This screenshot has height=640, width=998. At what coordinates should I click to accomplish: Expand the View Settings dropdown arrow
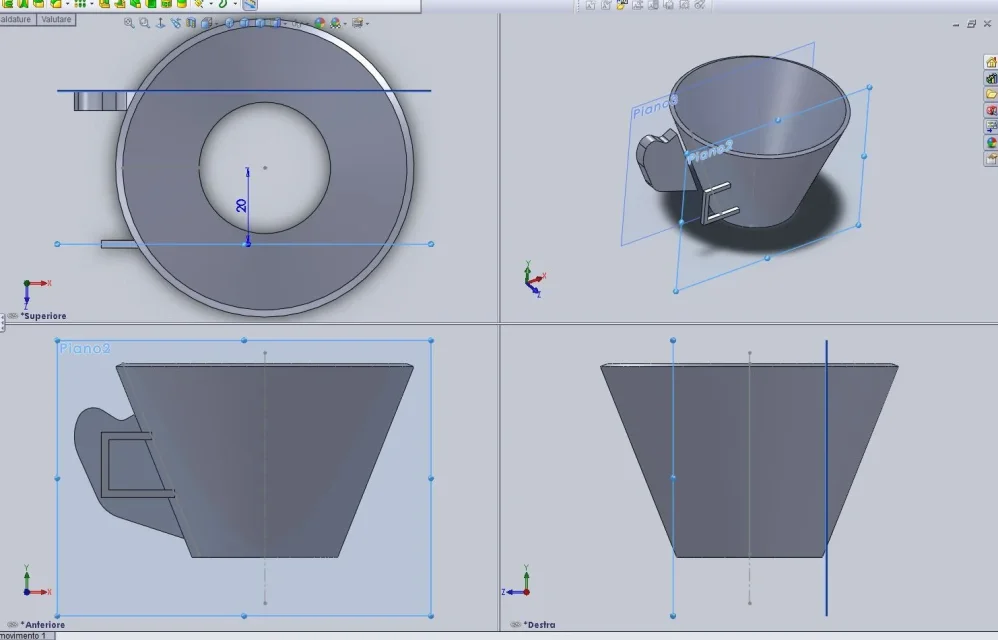pos(367,24)
